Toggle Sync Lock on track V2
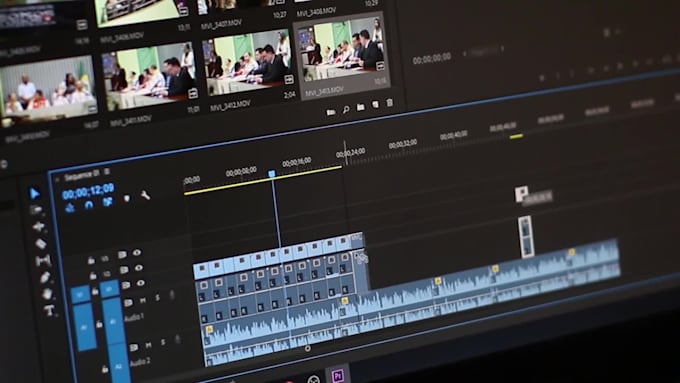The height and width of the screenshot is (383, 680). tap(124, 270)
